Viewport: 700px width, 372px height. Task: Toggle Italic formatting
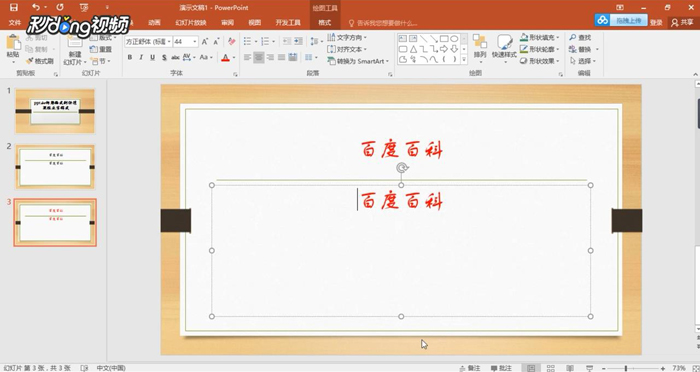141,57
